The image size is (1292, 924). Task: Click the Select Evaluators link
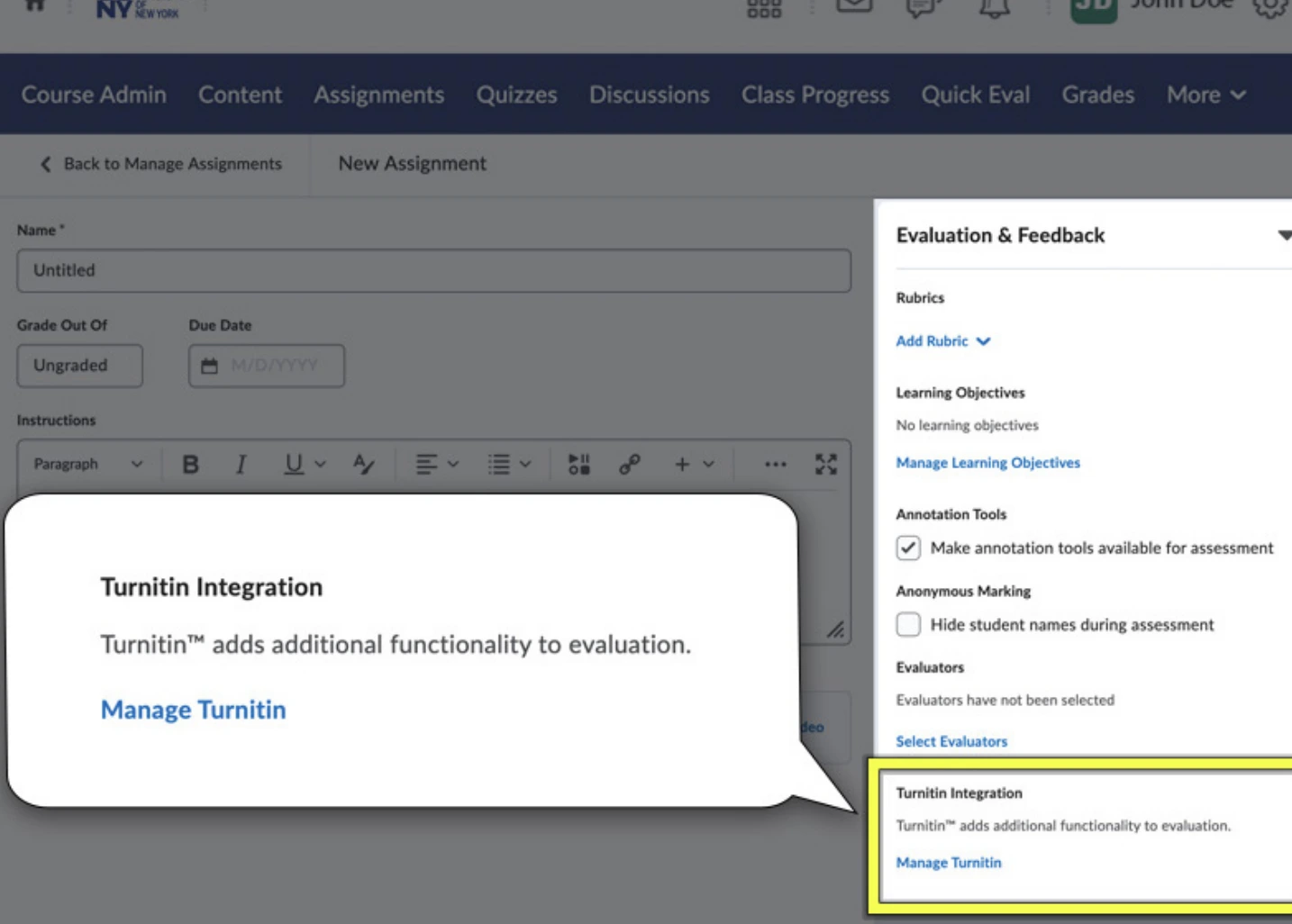coord(951,741)
